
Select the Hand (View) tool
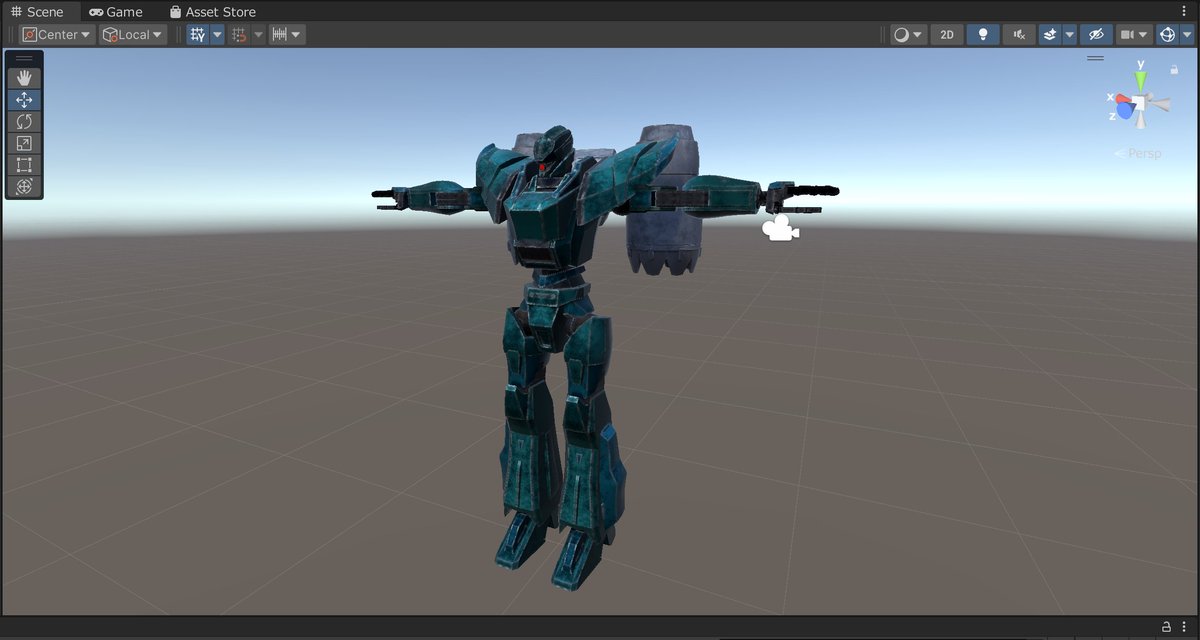[x=24, y=78]
